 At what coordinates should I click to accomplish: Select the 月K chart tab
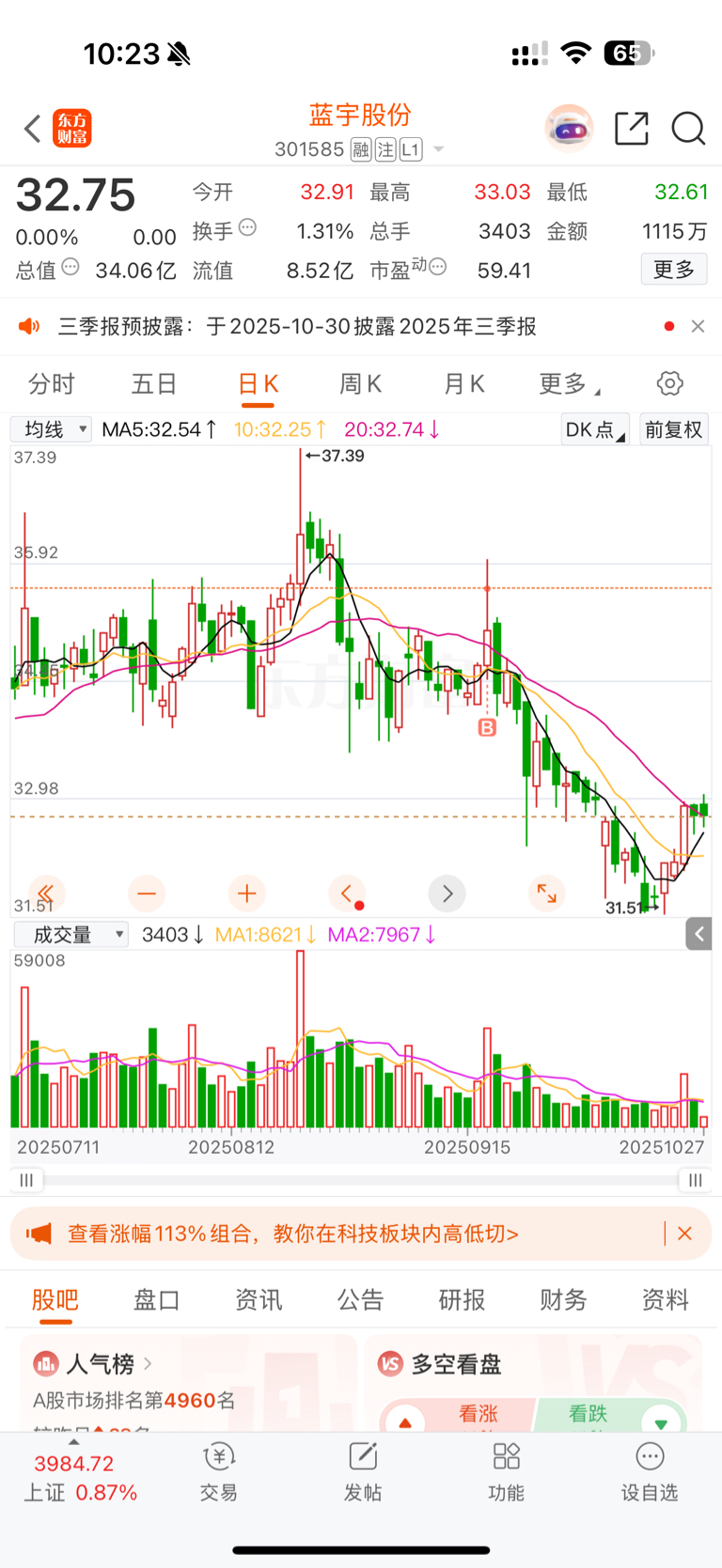pos(464,383)
